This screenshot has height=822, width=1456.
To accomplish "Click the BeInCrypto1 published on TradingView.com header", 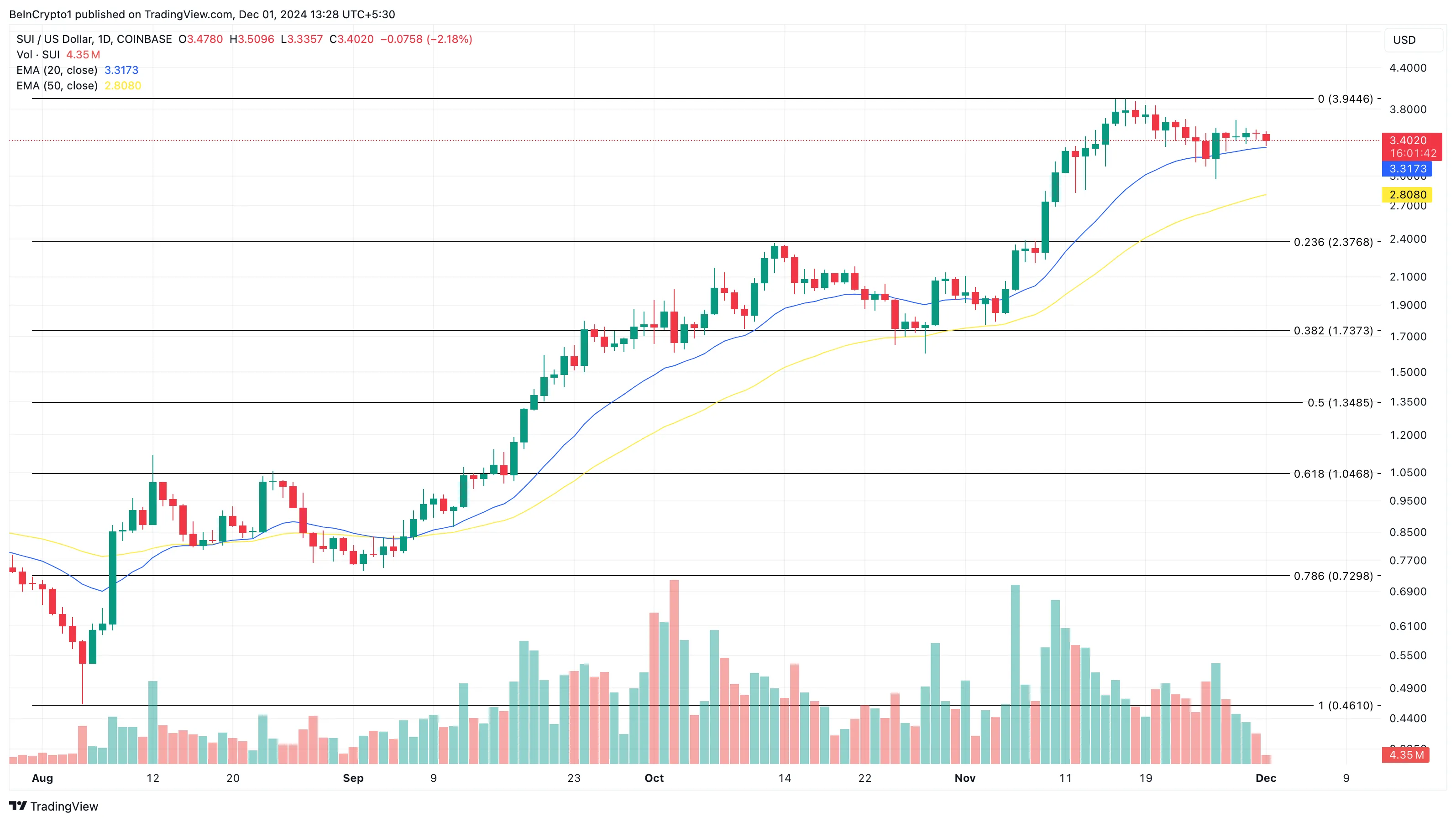I will click(202, 14).
